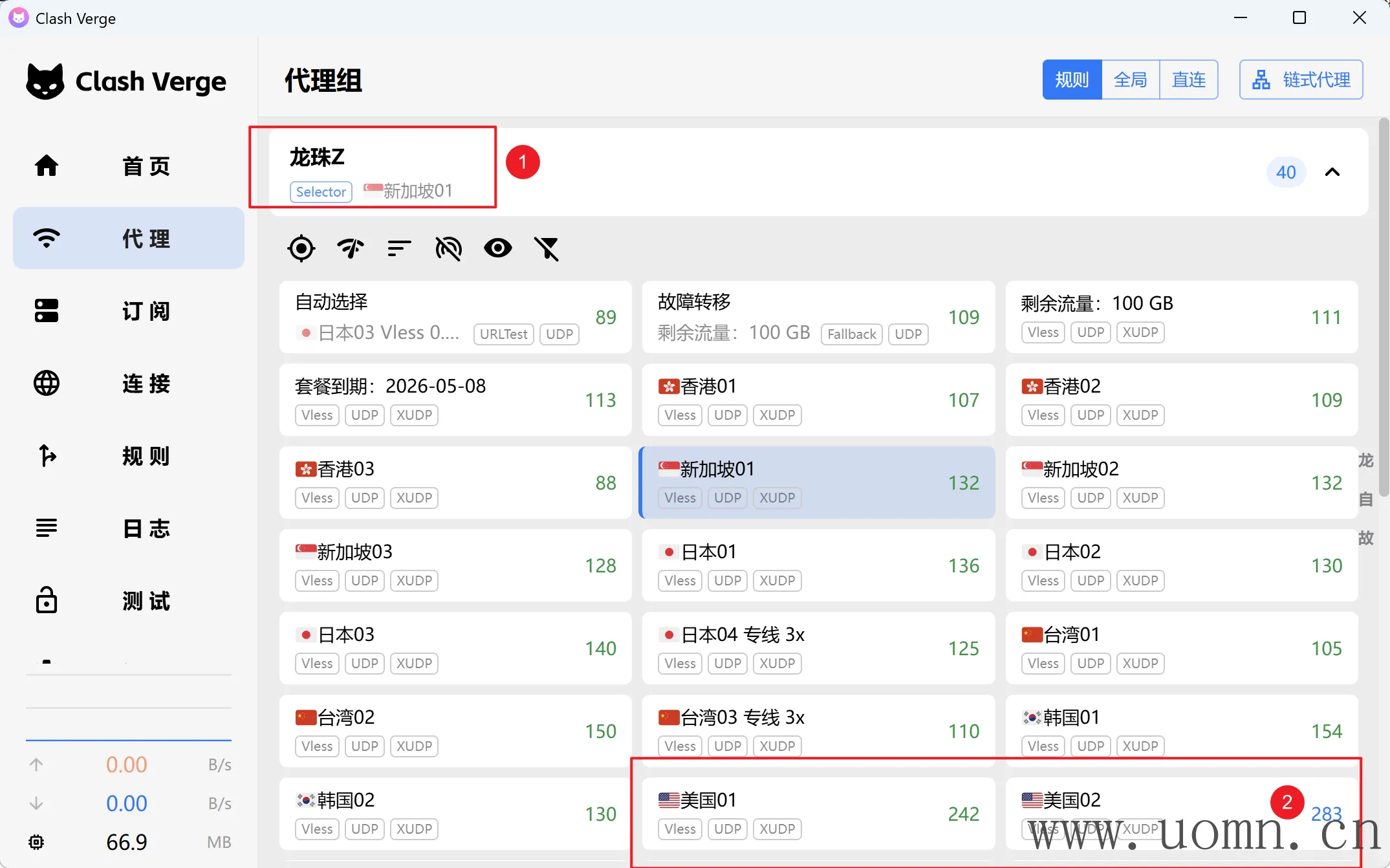
Task: Click the 链式代理 chain proxy button
Action: pyautogui.click(x=1301, y=80)
